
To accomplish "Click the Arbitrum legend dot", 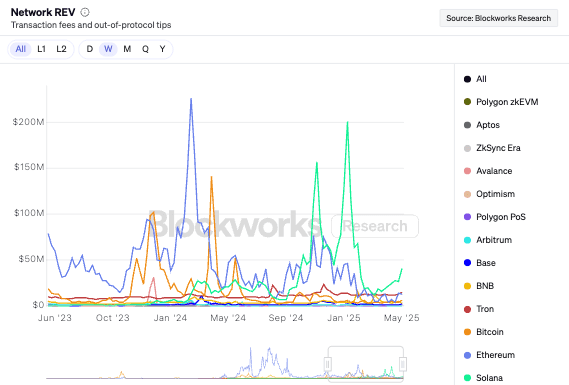I will (467, 240).
